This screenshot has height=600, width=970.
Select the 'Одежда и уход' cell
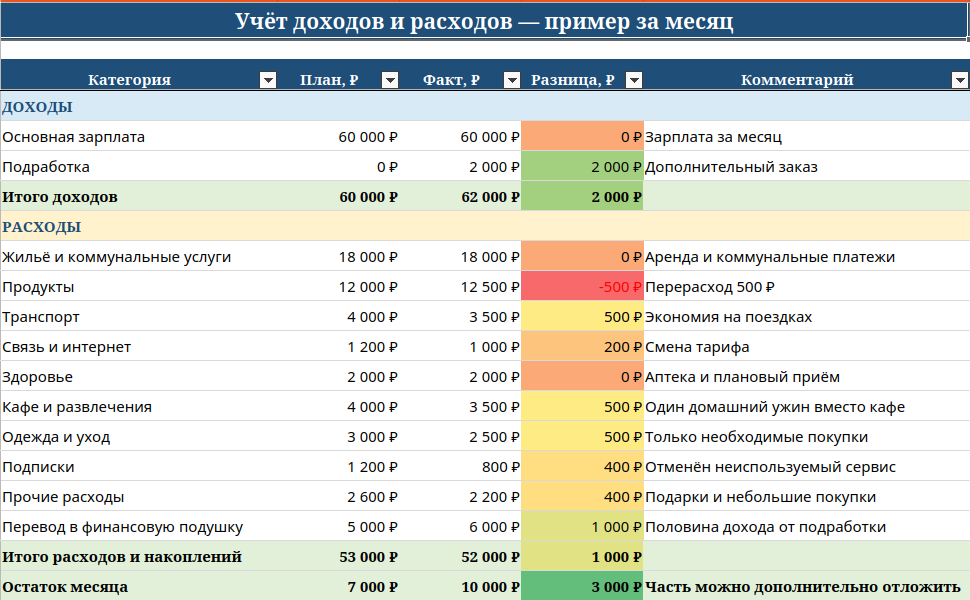point(139,437)
